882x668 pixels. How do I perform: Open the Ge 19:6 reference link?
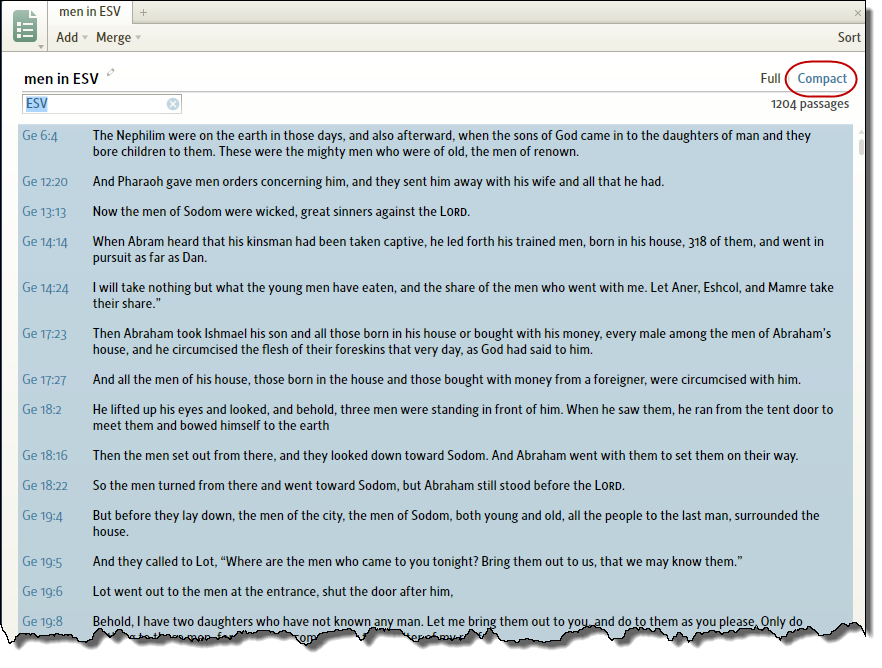(43, 592)
